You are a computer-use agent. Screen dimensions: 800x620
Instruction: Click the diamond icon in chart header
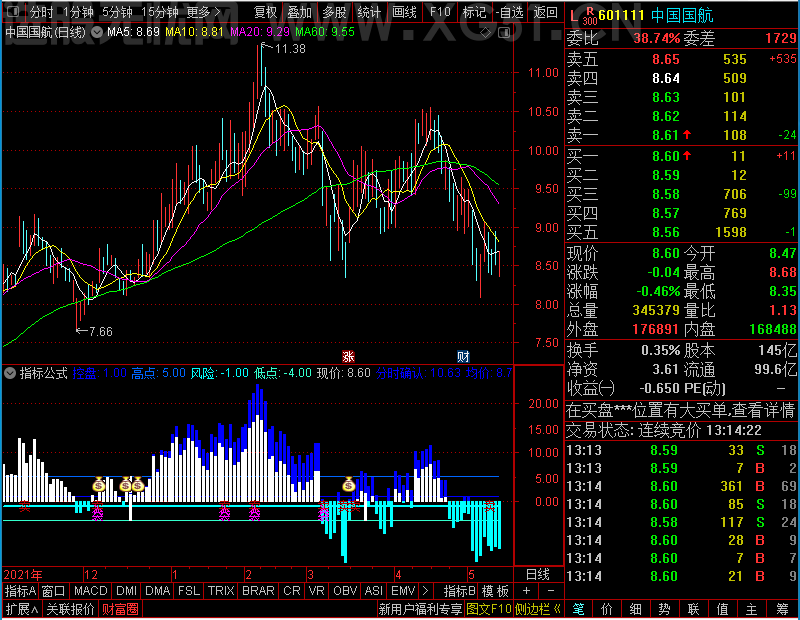pos(486,33)
